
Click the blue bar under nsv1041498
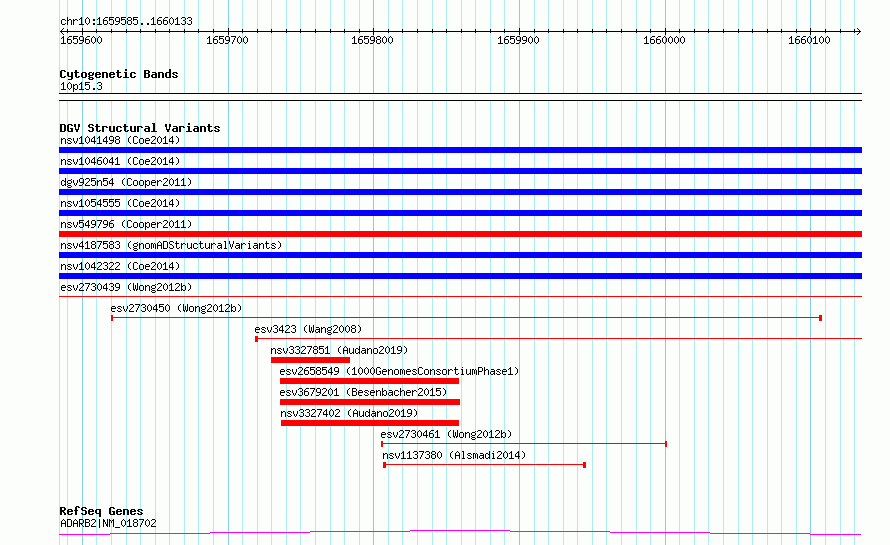point(460,150)
